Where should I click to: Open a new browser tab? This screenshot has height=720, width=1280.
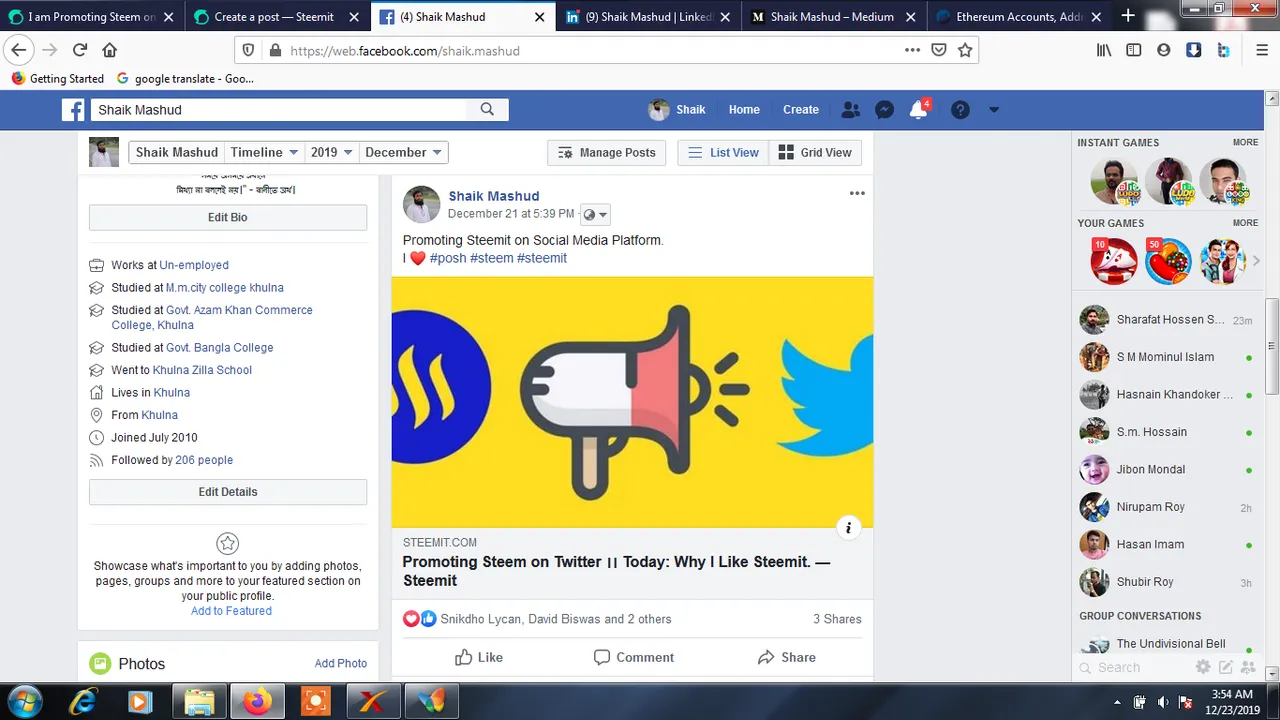pos(1128,16)
